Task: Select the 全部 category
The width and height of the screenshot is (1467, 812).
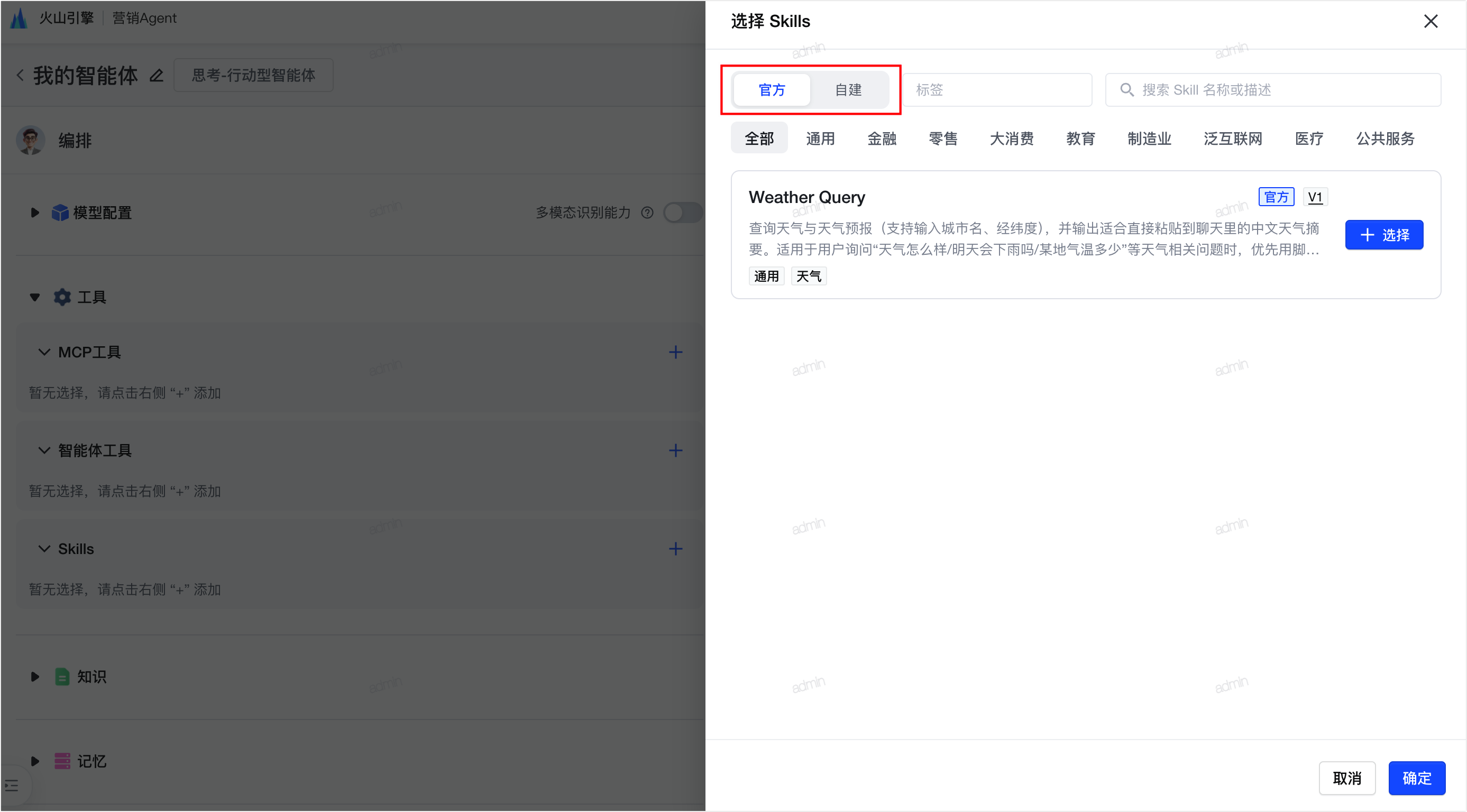Action: coord(759,139)
